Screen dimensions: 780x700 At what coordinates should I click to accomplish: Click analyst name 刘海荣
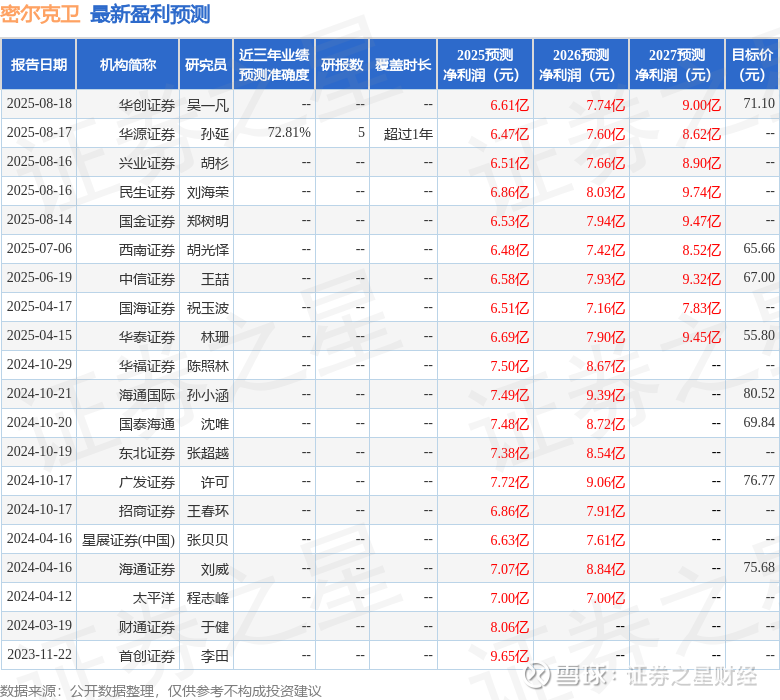[x=207, y=192]
